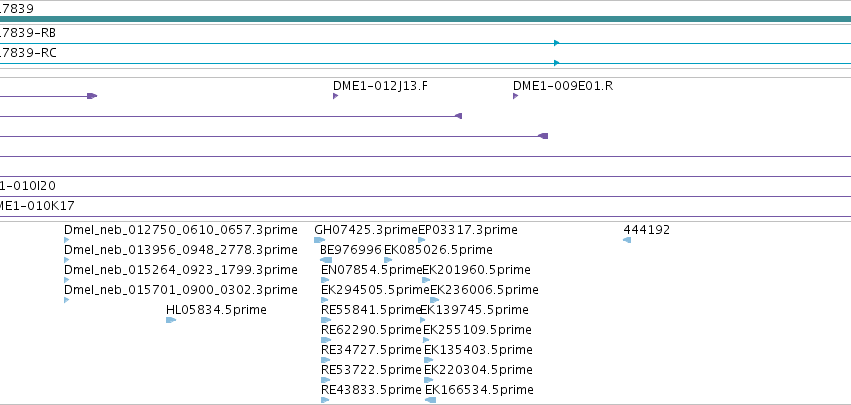Click the EK166534.5prime label text

coord(479,389)
